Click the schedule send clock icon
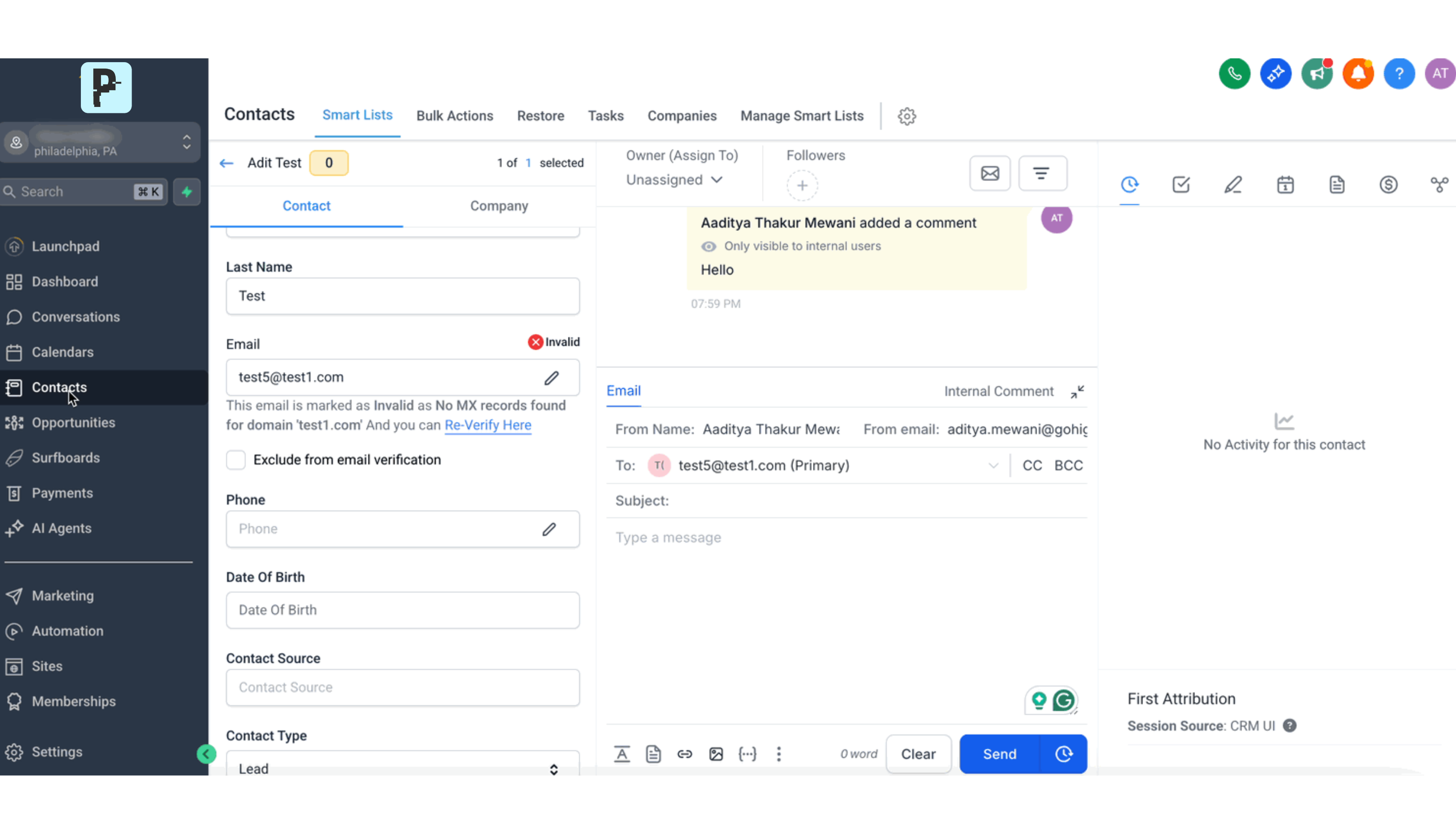This screenshot has height=834, width=1456. pyautogui.click(x=1063, y=754)
